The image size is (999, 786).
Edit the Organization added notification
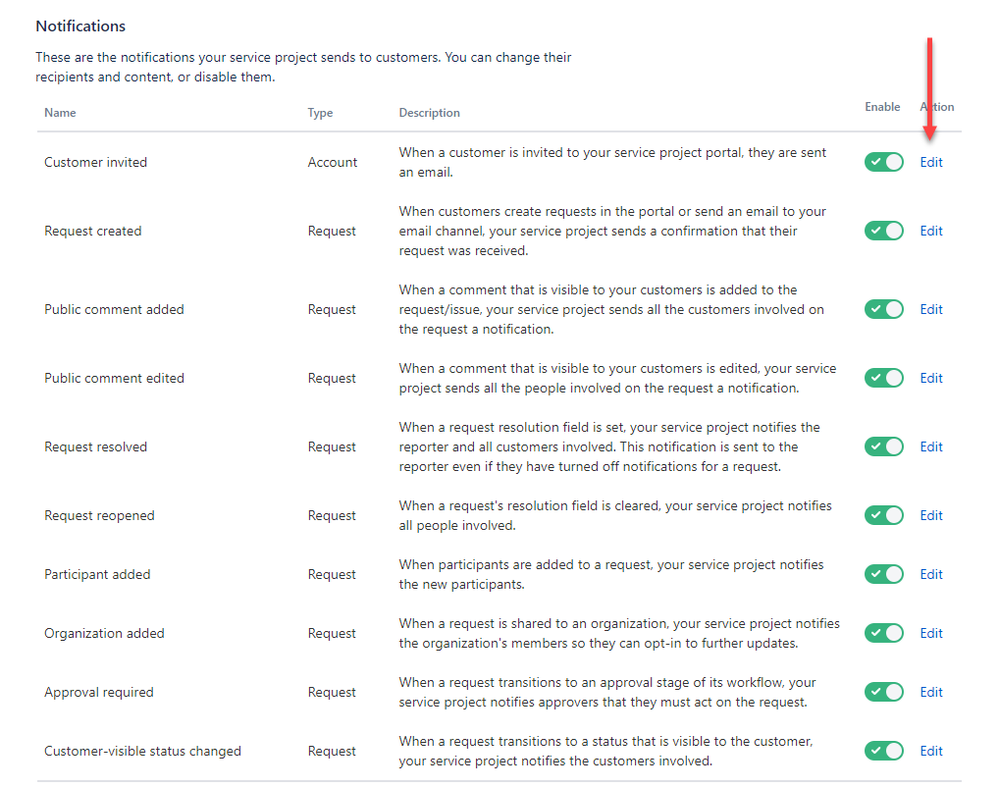[931, 633]
